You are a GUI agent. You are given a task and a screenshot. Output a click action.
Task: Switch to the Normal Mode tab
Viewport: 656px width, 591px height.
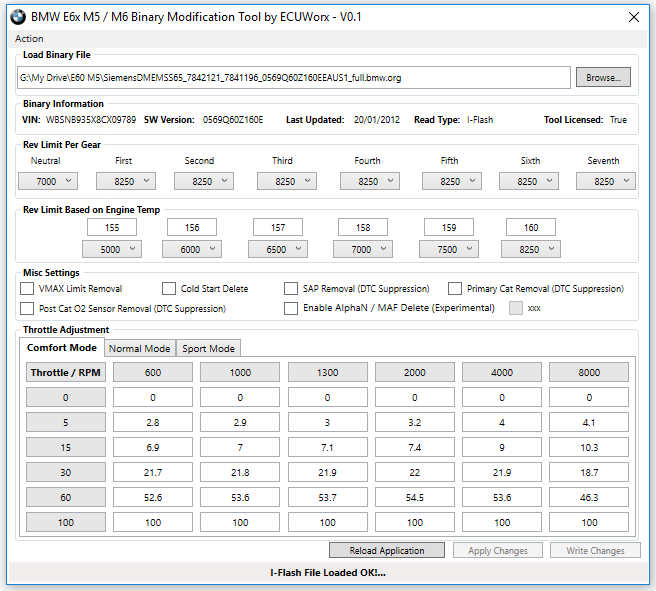139,349
